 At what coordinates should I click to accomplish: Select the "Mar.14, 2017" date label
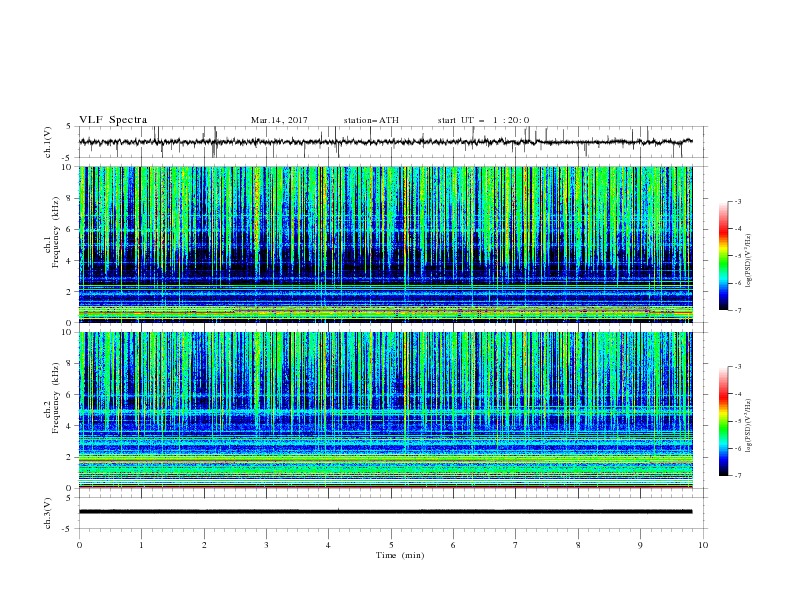279,120
